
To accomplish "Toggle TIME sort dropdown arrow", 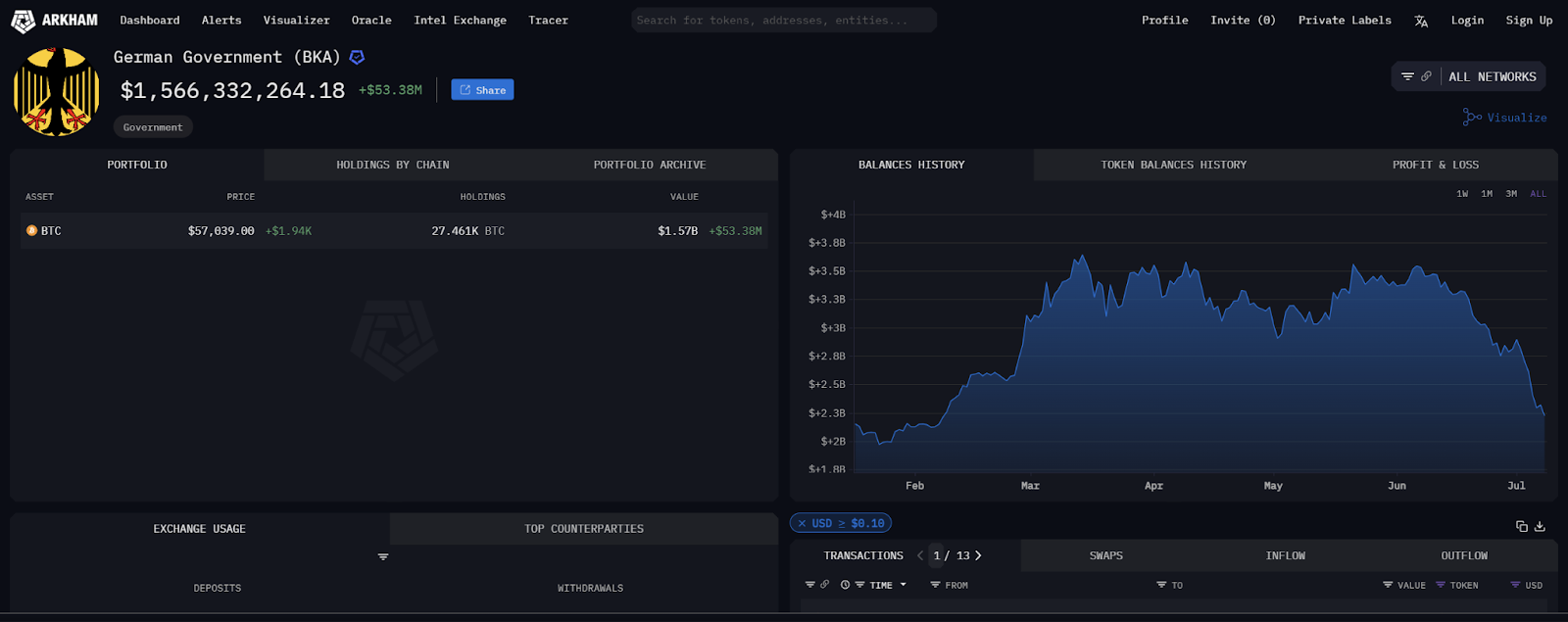I will pos(903,585).
